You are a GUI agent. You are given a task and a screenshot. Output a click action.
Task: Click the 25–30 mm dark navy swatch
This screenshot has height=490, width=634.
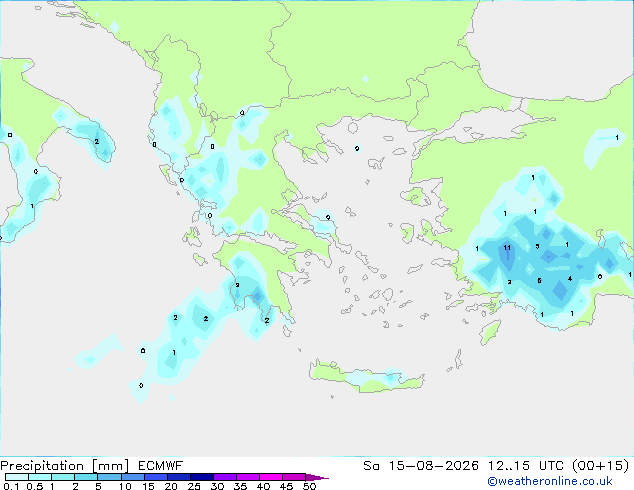[x=201, y=477]
